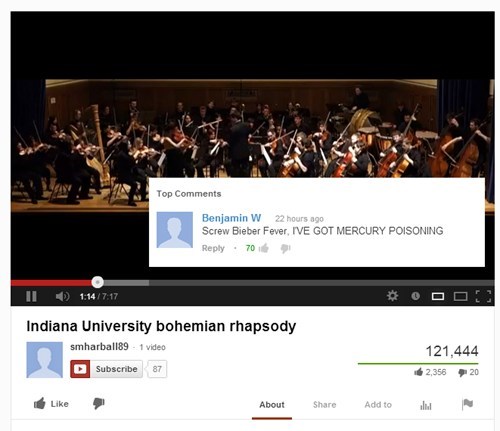This screenshot has width=500, height=431.
Task: Open Benjamin W's profile link
Action: point(231,218)
